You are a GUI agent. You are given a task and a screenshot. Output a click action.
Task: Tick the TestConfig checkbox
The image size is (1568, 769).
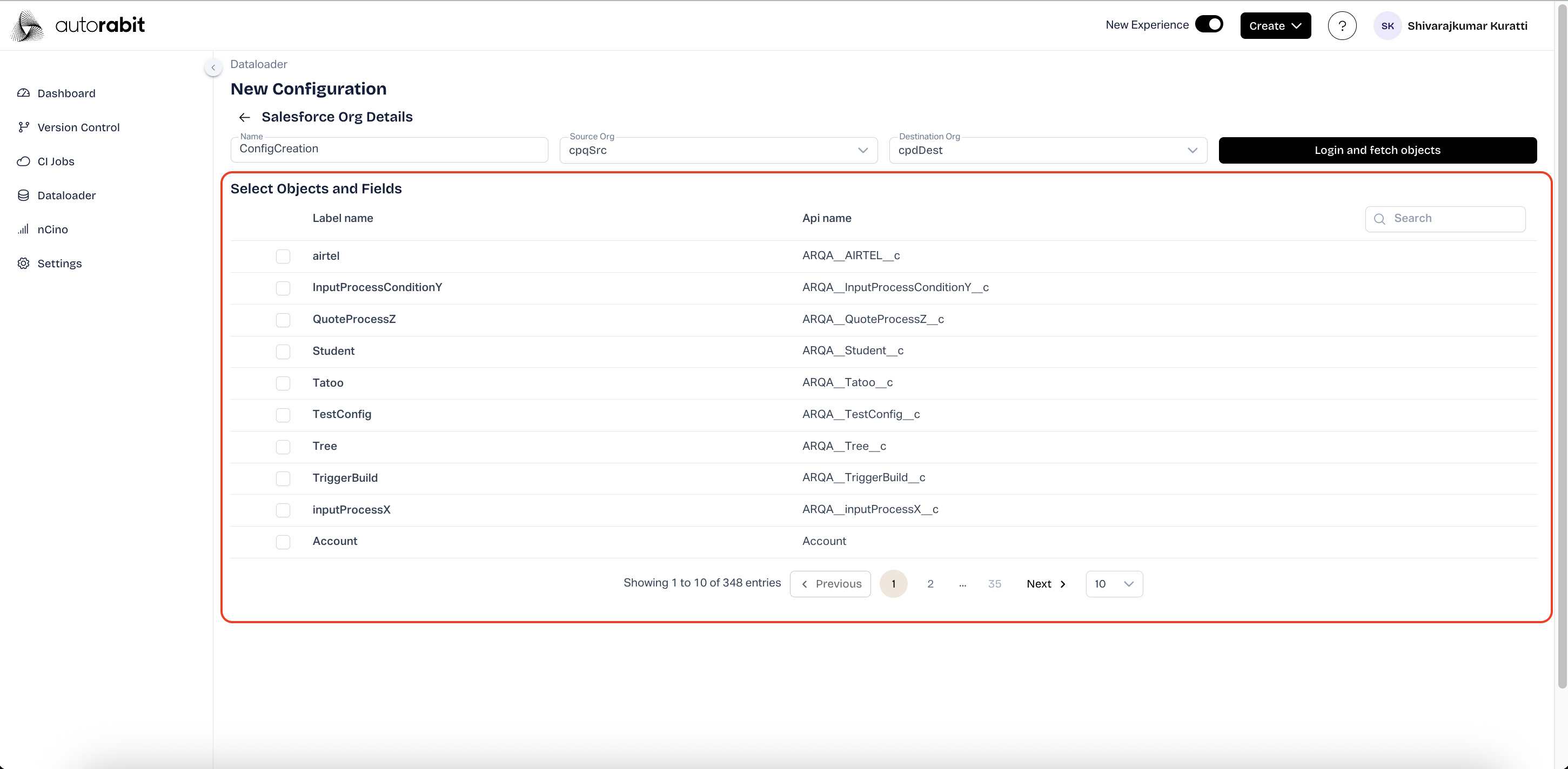tap(283, 415)
